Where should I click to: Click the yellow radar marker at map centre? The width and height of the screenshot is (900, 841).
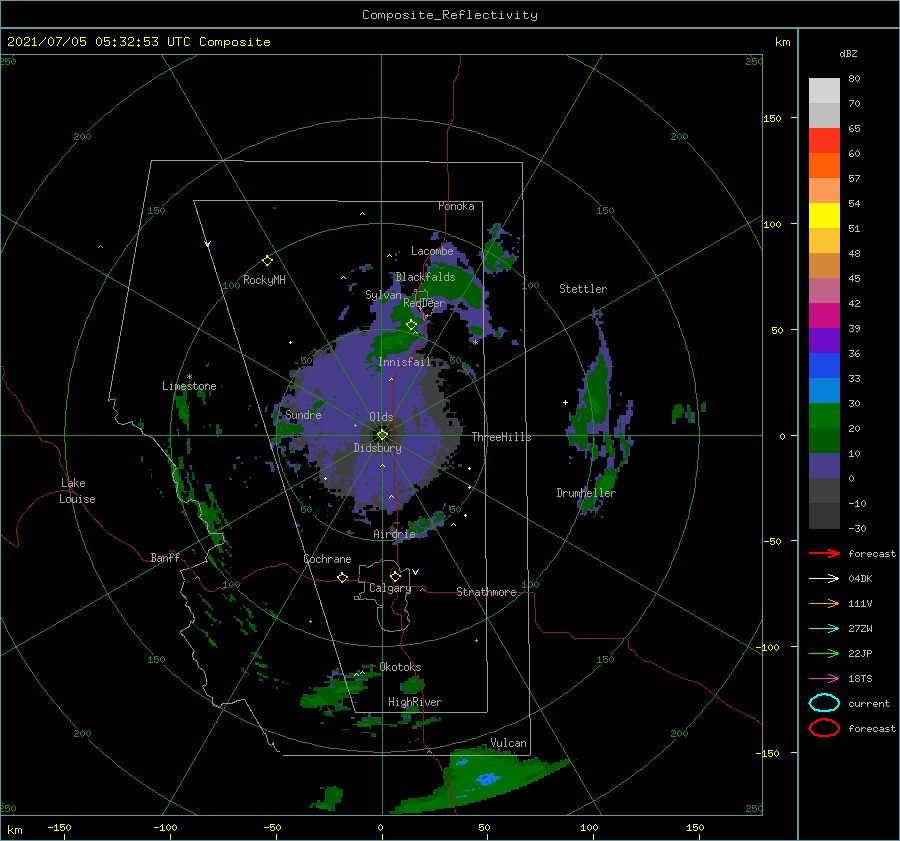pyautogui.click(x=382, y=435)
